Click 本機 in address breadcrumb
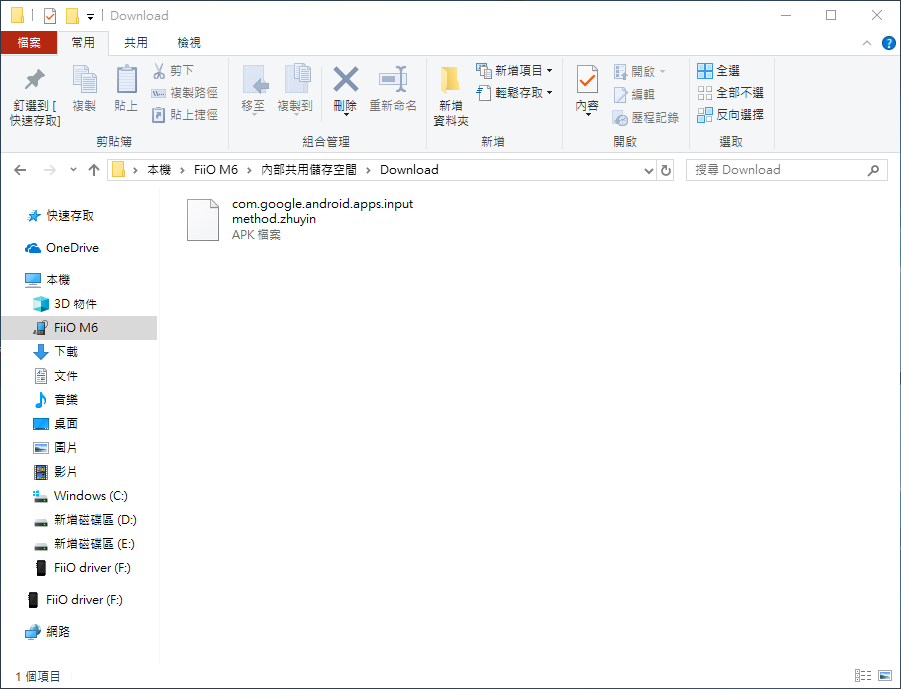This screenshot has width=901, height=689. click(x=159, y=170)
